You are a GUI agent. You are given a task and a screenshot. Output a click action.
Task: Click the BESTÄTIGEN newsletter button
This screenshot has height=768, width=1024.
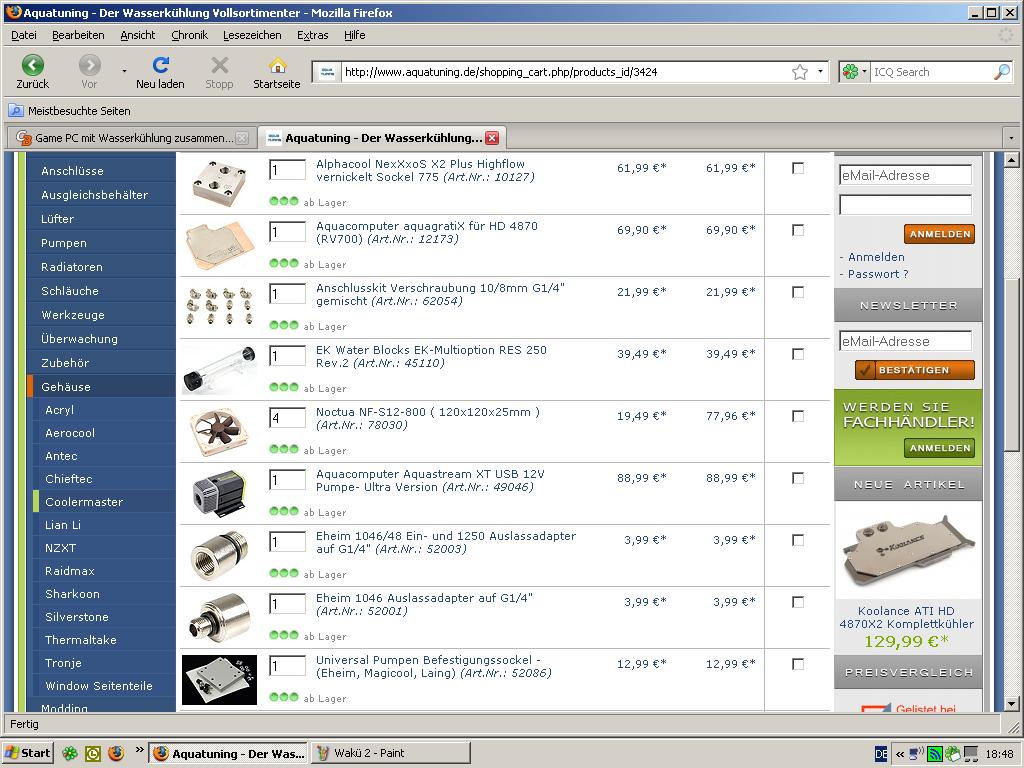(914, 370)
